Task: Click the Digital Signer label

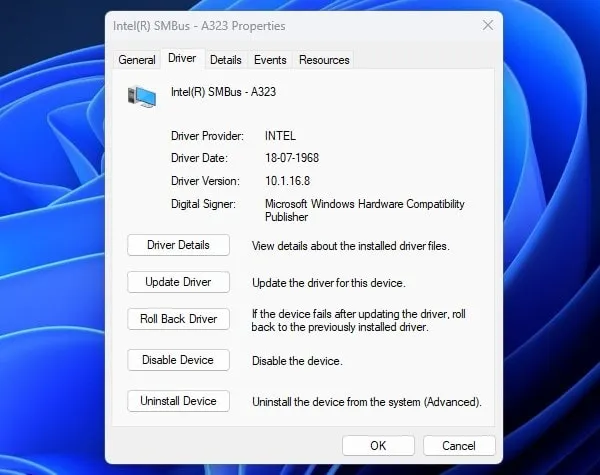Action: (x=203, y=204)
